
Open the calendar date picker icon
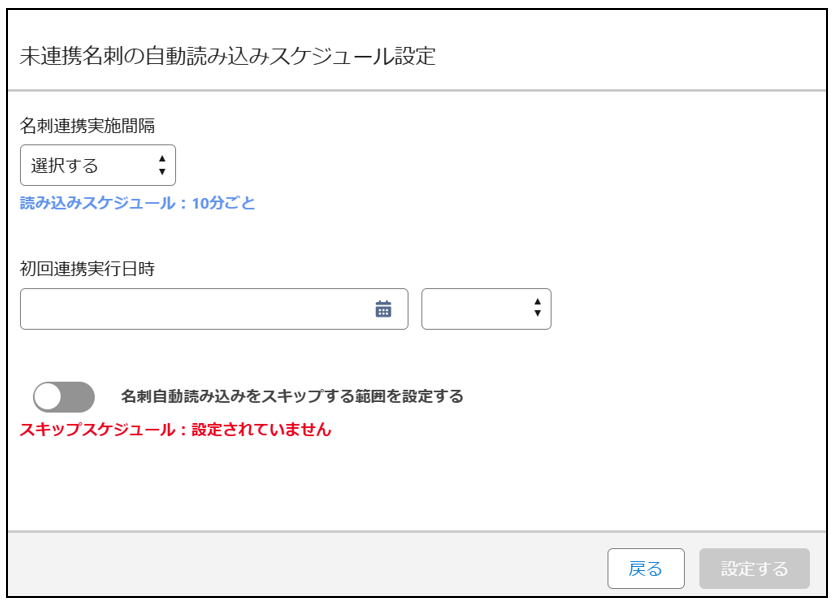[x=383, y=309]
